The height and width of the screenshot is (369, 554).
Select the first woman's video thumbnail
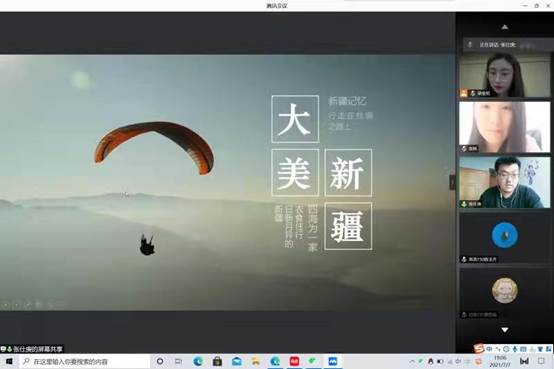(505, 75)
